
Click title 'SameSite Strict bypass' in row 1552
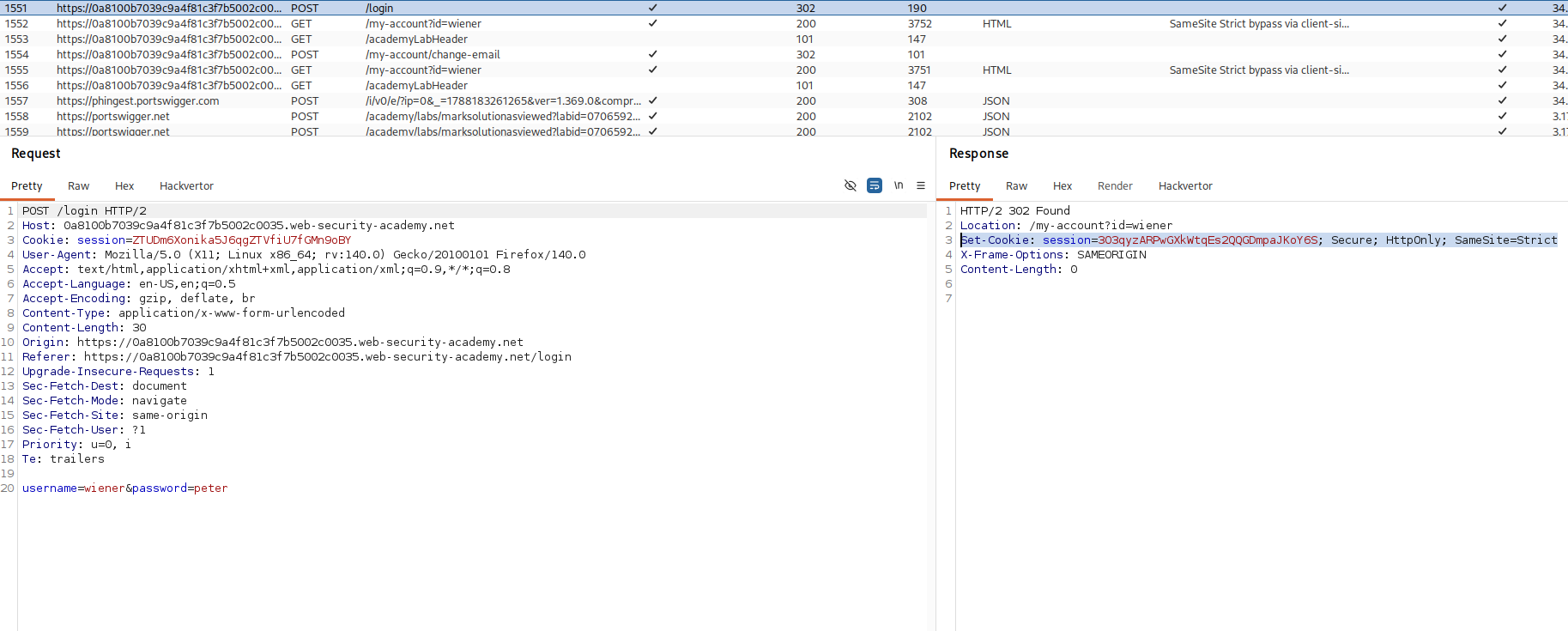[1259, 23]
